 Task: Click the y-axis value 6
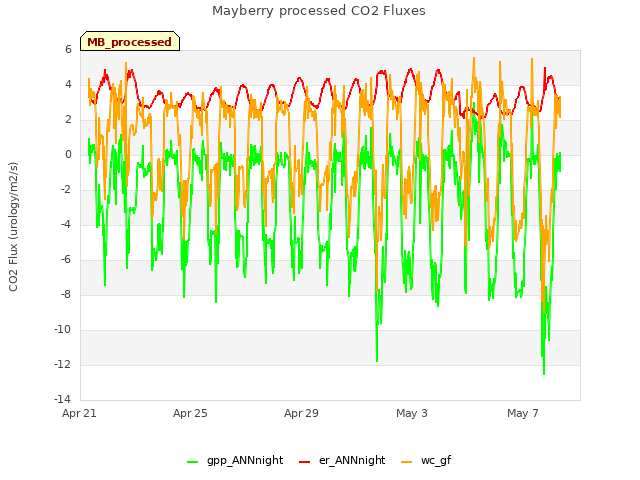[68, 49]
